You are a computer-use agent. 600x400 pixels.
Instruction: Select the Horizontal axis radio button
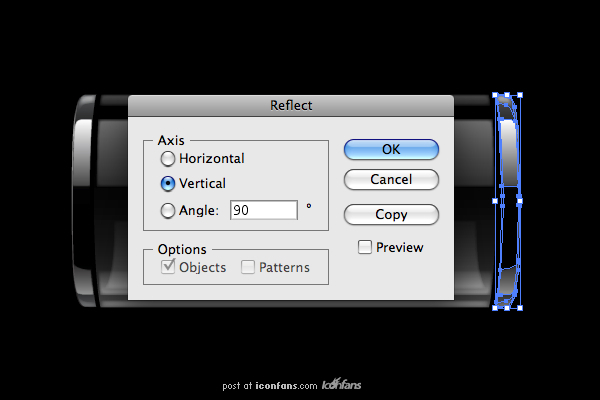pyautogui.click(x=168, y=158)
